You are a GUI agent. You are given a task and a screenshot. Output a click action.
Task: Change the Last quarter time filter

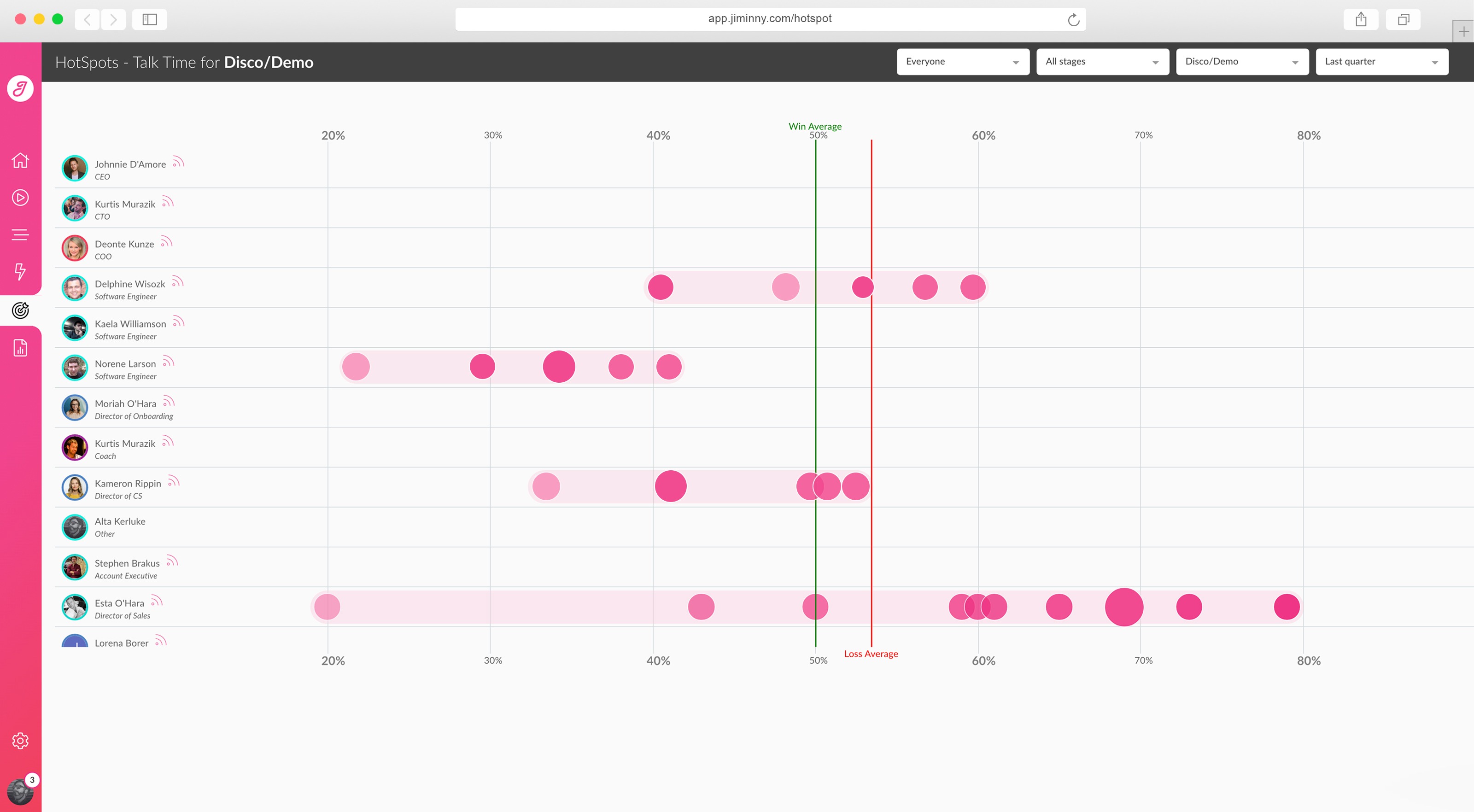pos(1381,62)
